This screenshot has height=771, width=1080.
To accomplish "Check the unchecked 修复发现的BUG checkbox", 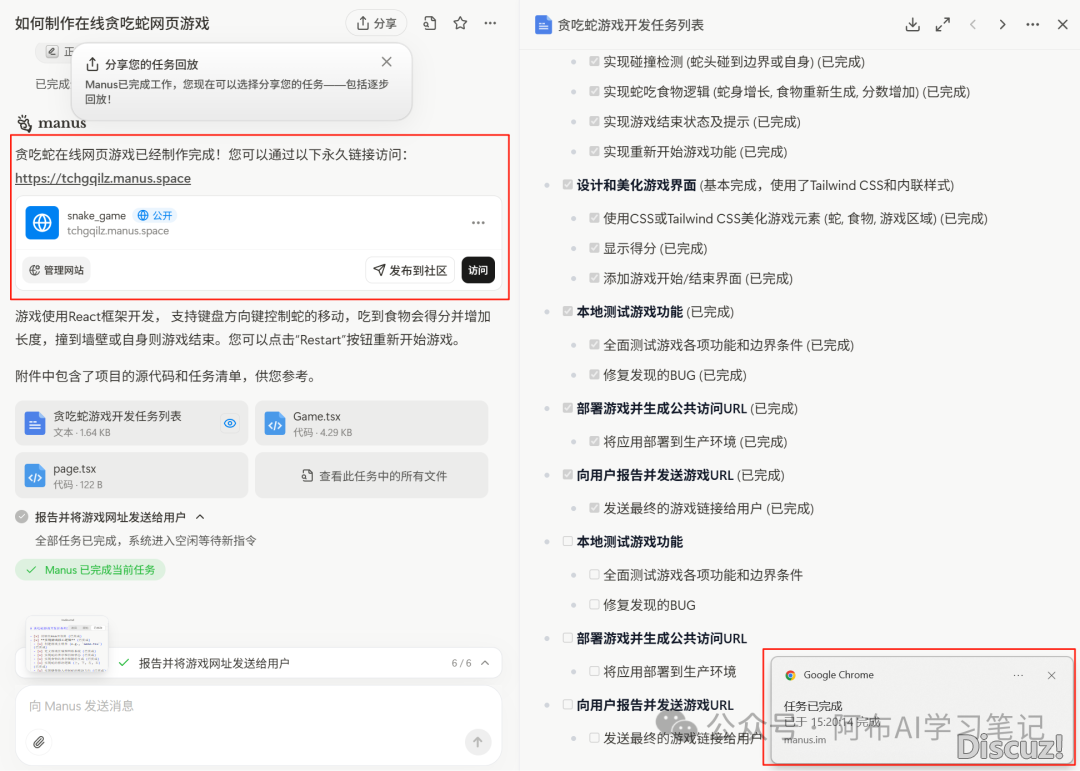I will (x=594, y=604).
